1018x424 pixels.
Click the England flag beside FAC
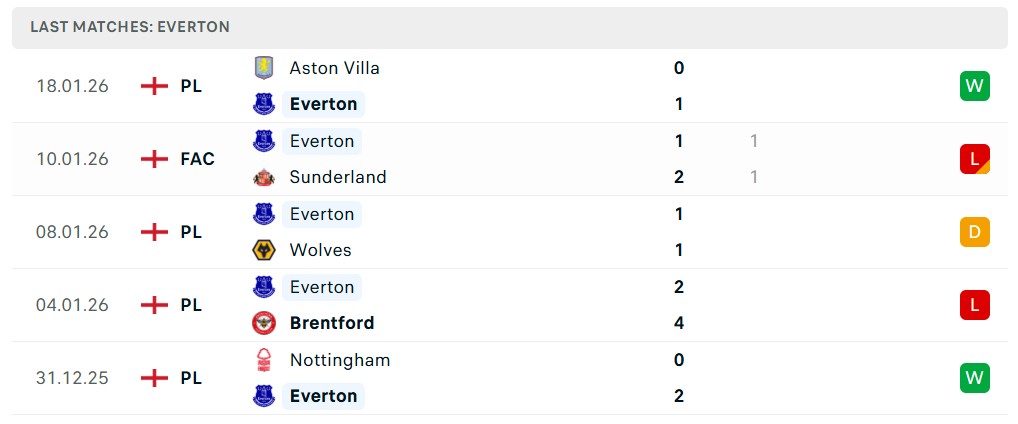tap(154, 159)
